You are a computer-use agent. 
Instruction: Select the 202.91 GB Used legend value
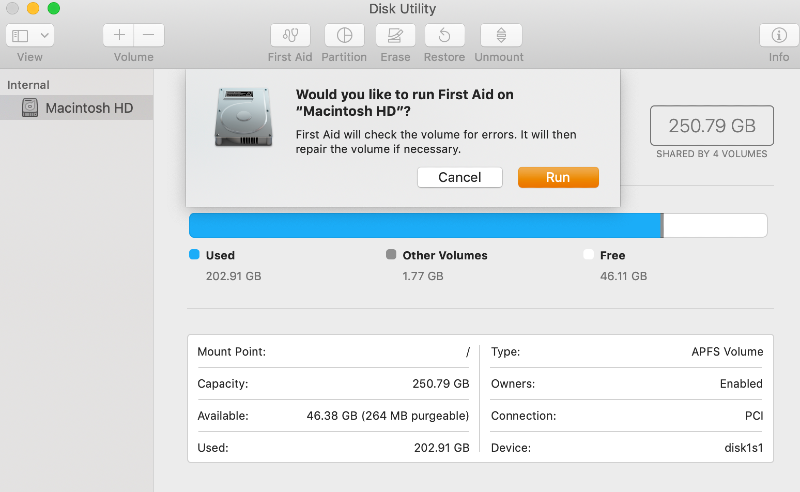(233, 276)
